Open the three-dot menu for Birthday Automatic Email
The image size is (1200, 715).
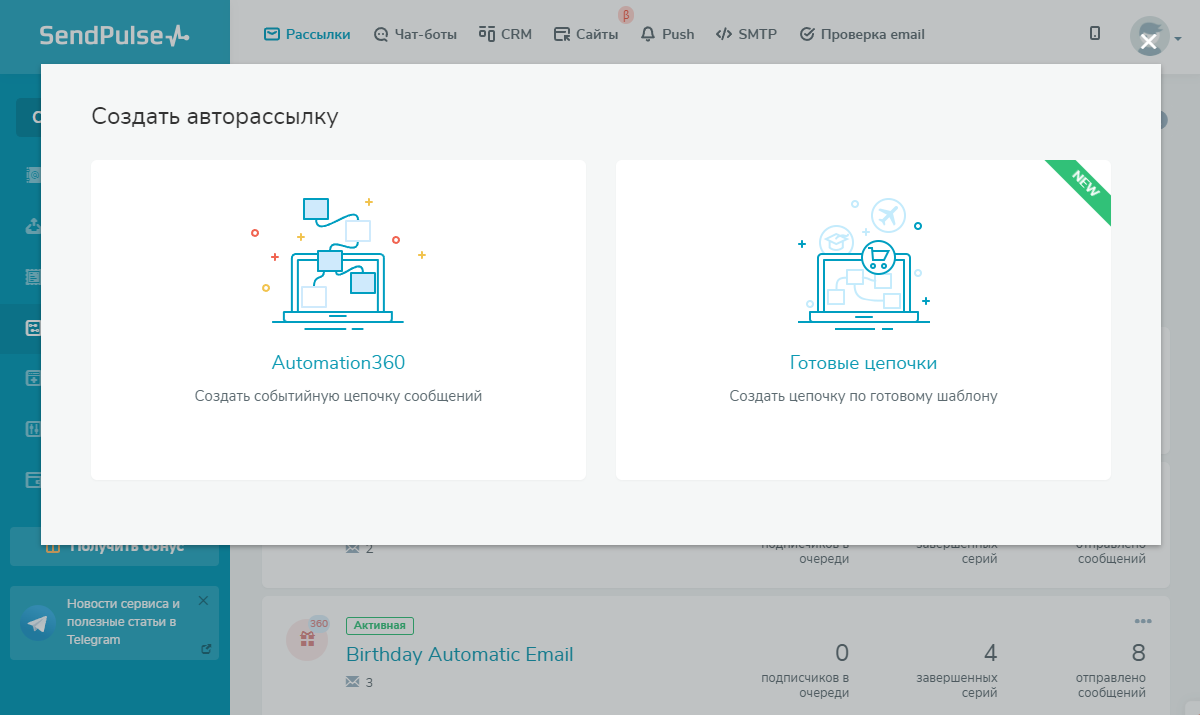1144,619
